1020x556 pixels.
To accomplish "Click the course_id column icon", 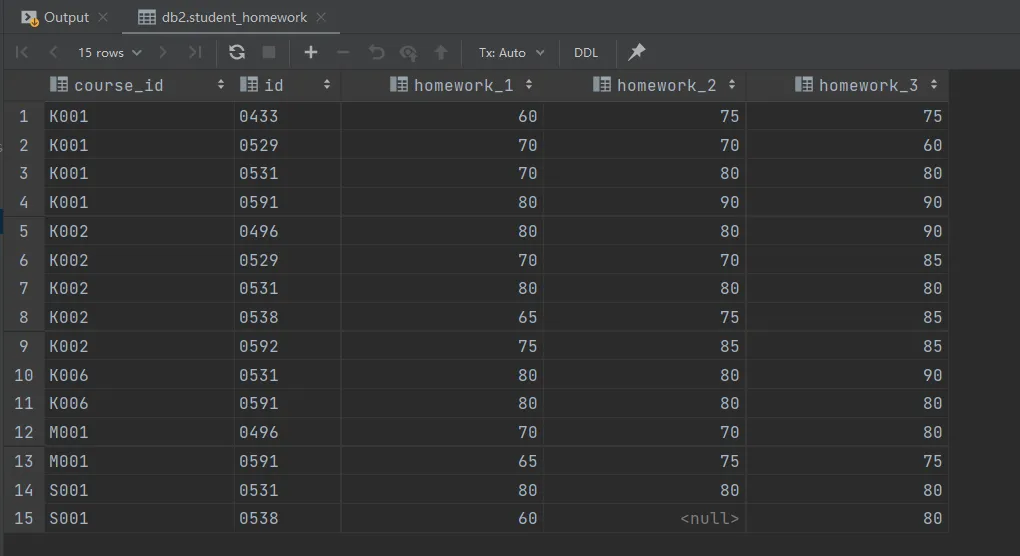I will coord(59,84).
